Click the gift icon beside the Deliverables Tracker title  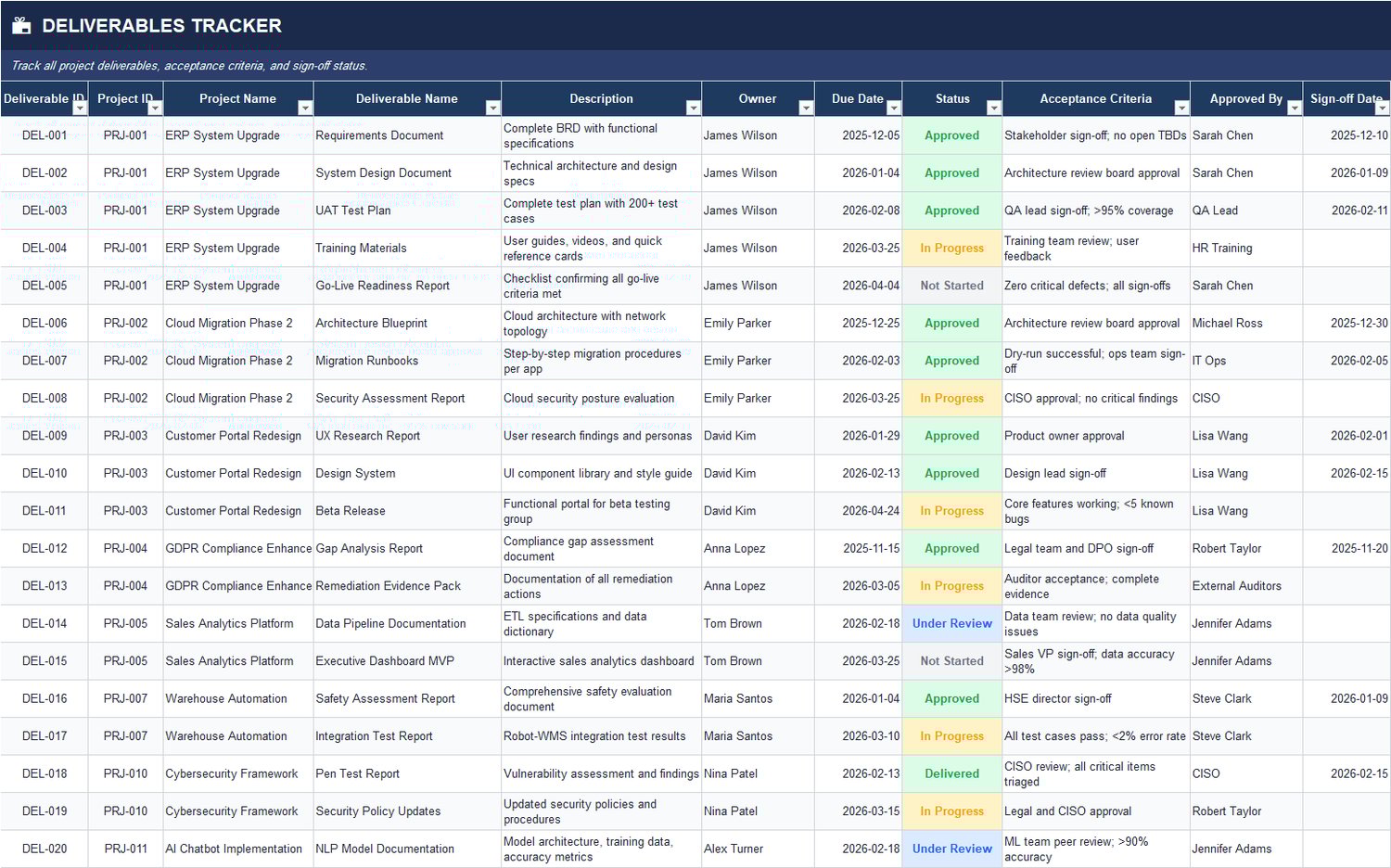(x=20, y=25)
